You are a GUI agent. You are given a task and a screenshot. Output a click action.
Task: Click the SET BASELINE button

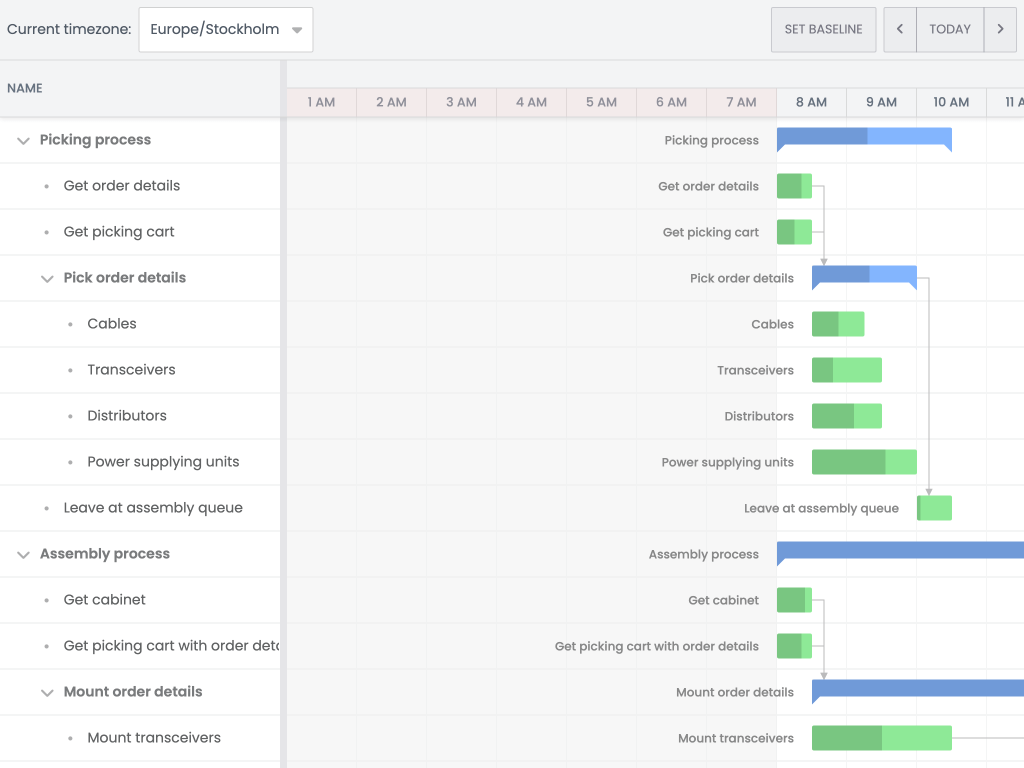(x=823, y=29)
